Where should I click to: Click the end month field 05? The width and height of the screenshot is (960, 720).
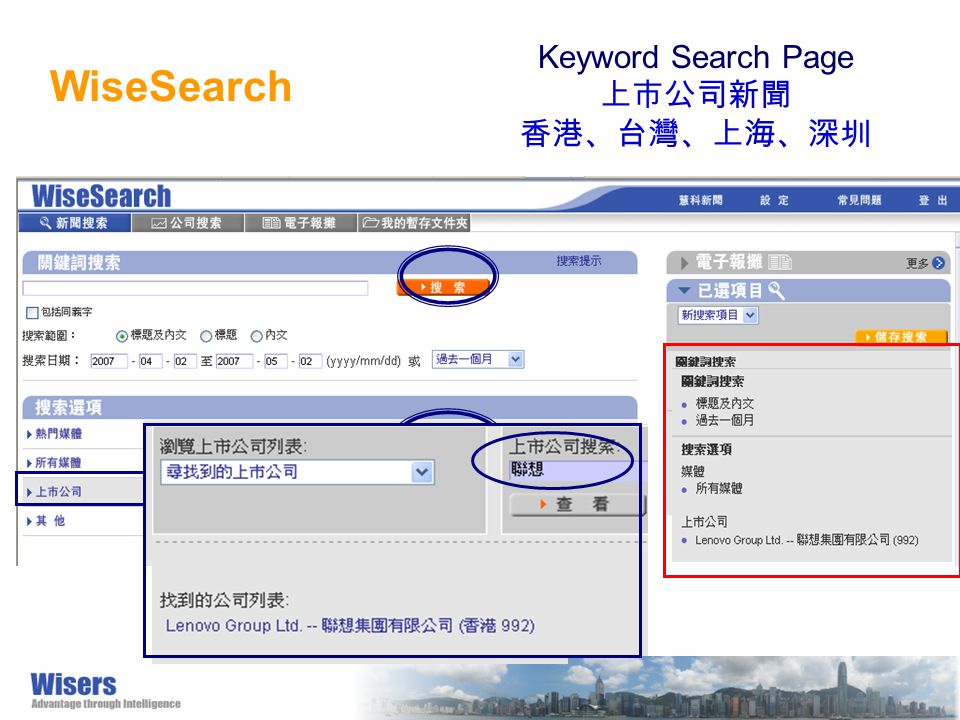pos(276,361)
